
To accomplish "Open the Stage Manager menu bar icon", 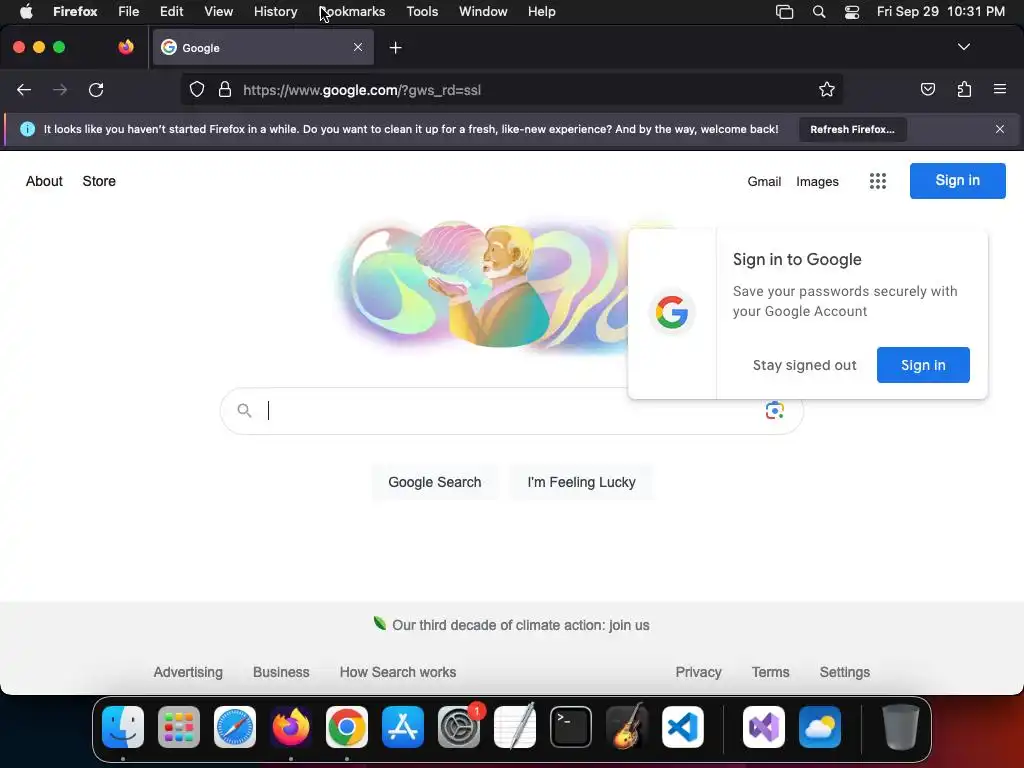I will point(784,12).
